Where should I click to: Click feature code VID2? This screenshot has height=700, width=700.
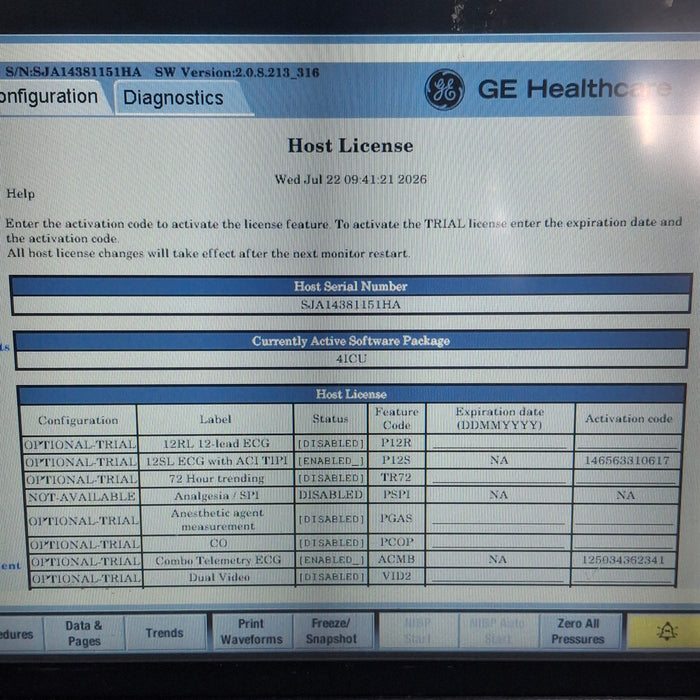tap(396, 576)
